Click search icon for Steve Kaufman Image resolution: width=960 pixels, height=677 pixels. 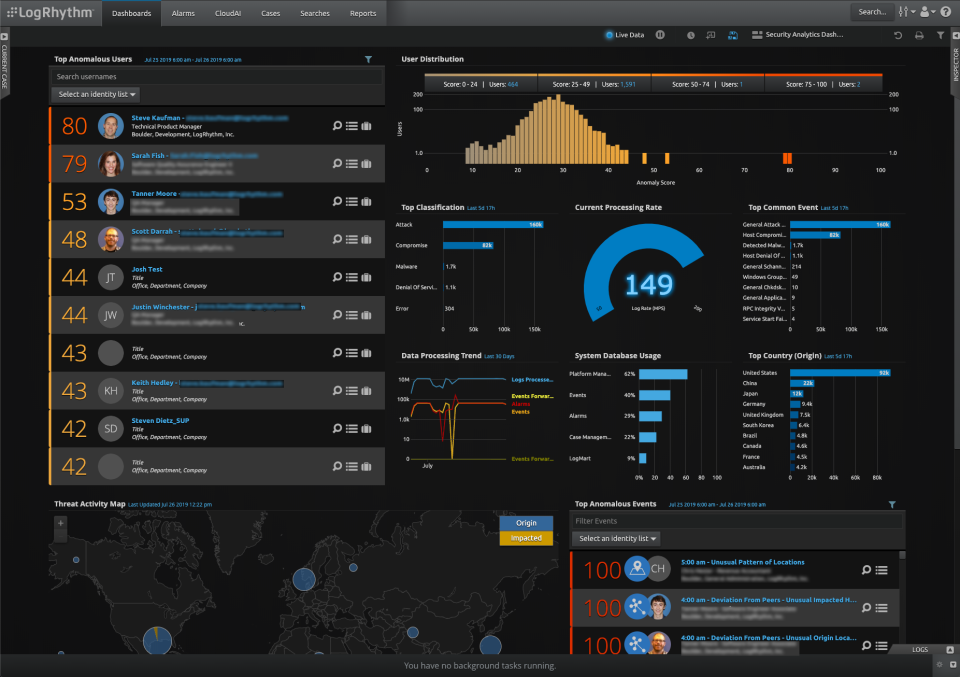click(337, 125)
